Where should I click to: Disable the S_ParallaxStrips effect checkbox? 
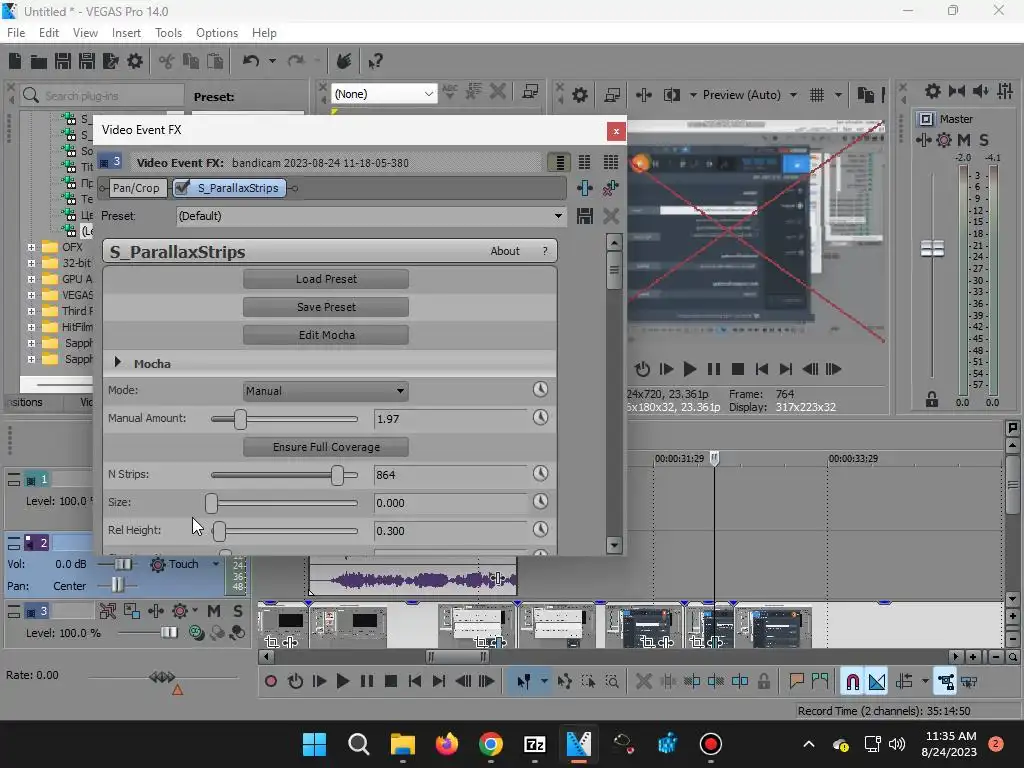(183, 188)
